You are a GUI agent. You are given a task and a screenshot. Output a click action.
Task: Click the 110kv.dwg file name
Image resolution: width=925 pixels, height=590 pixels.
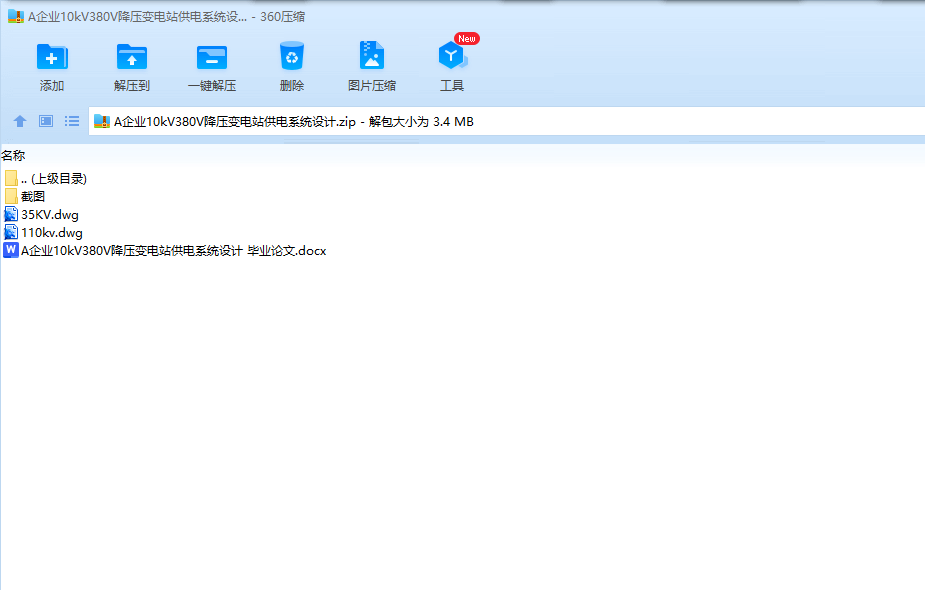click(52, 232)
